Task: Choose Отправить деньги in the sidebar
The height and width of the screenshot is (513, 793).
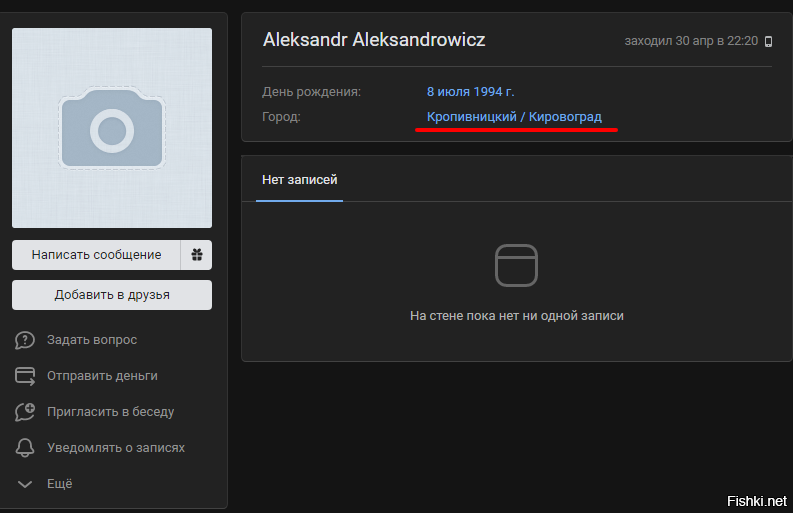Action: [x=102, y=376]
